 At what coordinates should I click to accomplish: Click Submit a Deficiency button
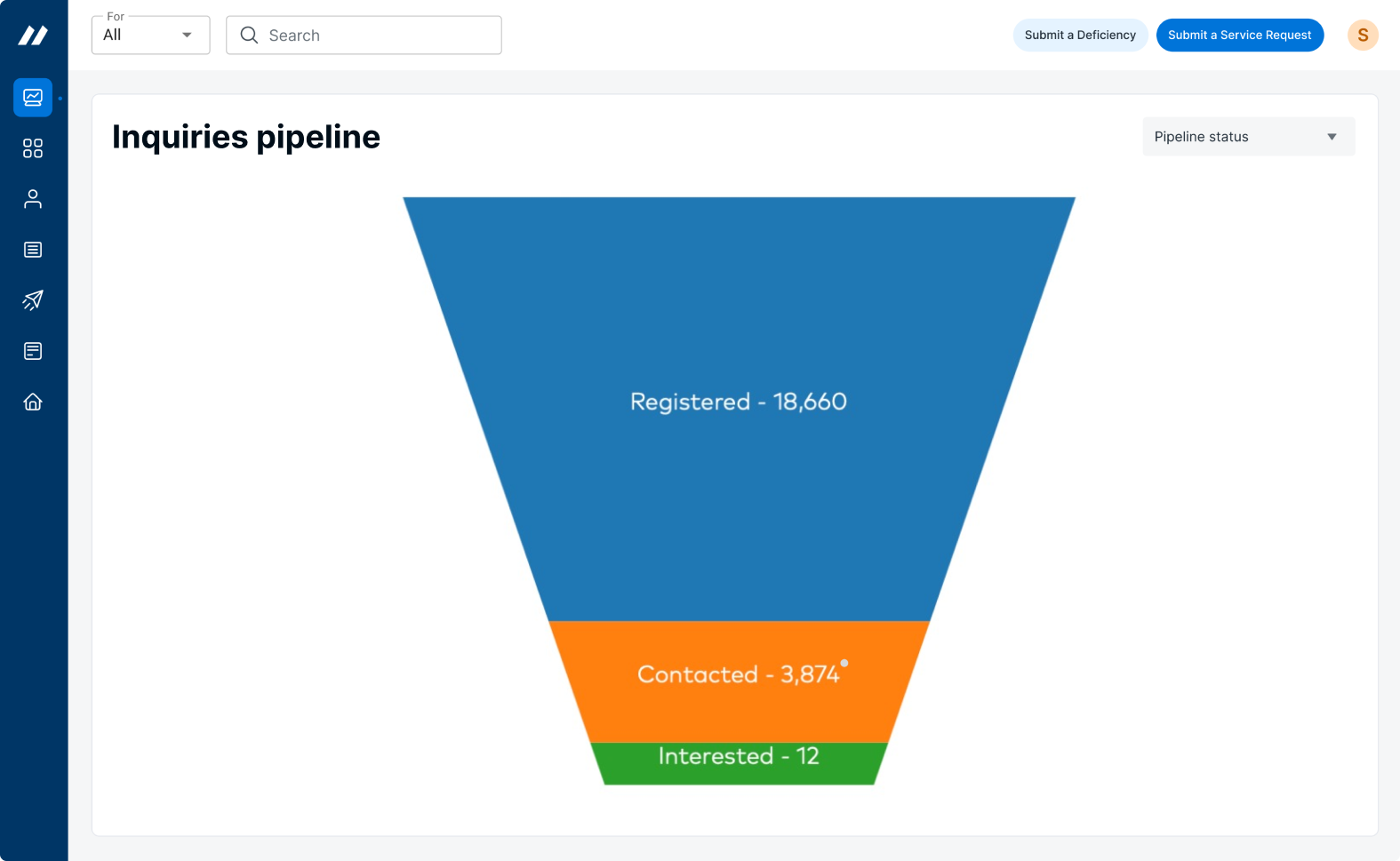pyautogui.click(x=1080, y=35)
